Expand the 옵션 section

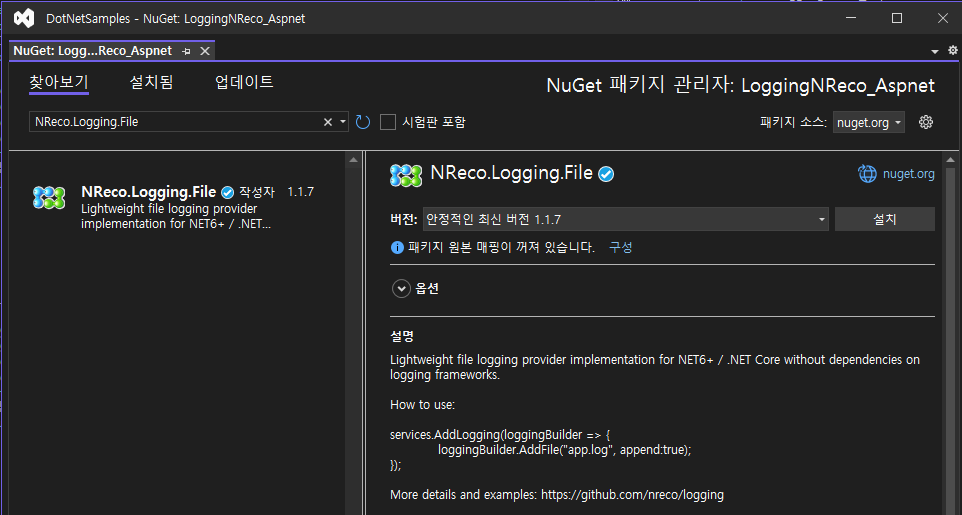(x=401, y=288)
